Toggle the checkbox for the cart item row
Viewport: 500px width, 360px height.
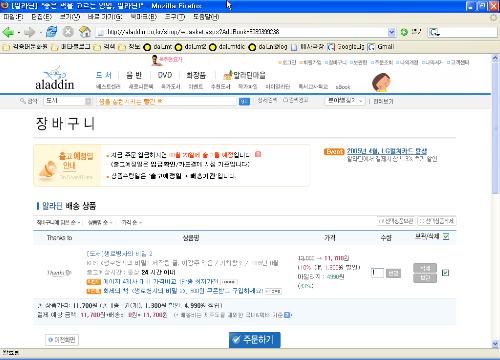point(445,273)
